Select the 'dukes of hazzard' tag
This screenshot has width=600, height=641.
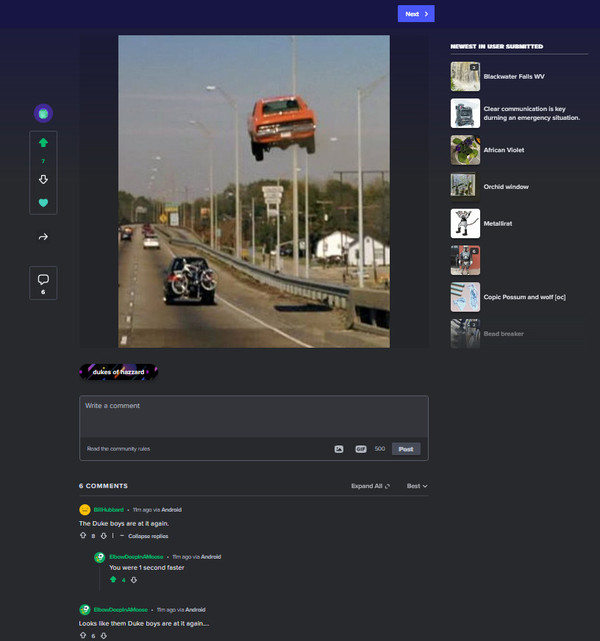pyautogui.click(x=119, y=372)
